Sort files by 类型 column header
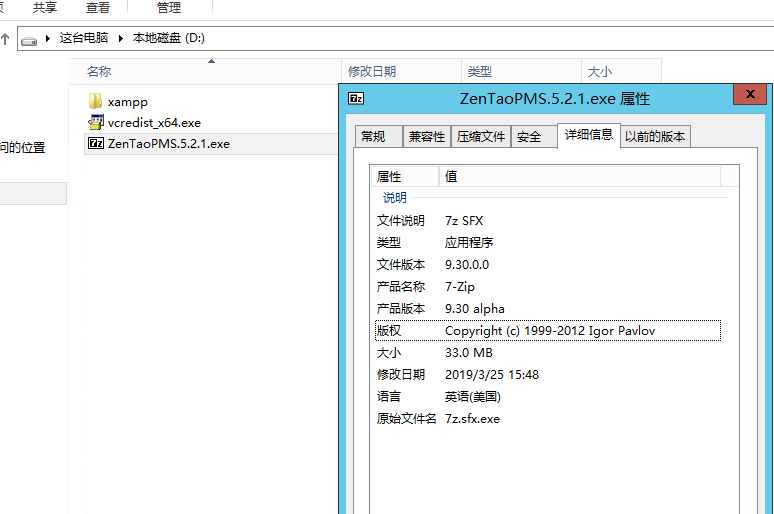Screen dimensions: 774x514 pyautogui.click(x=521, y=72)
